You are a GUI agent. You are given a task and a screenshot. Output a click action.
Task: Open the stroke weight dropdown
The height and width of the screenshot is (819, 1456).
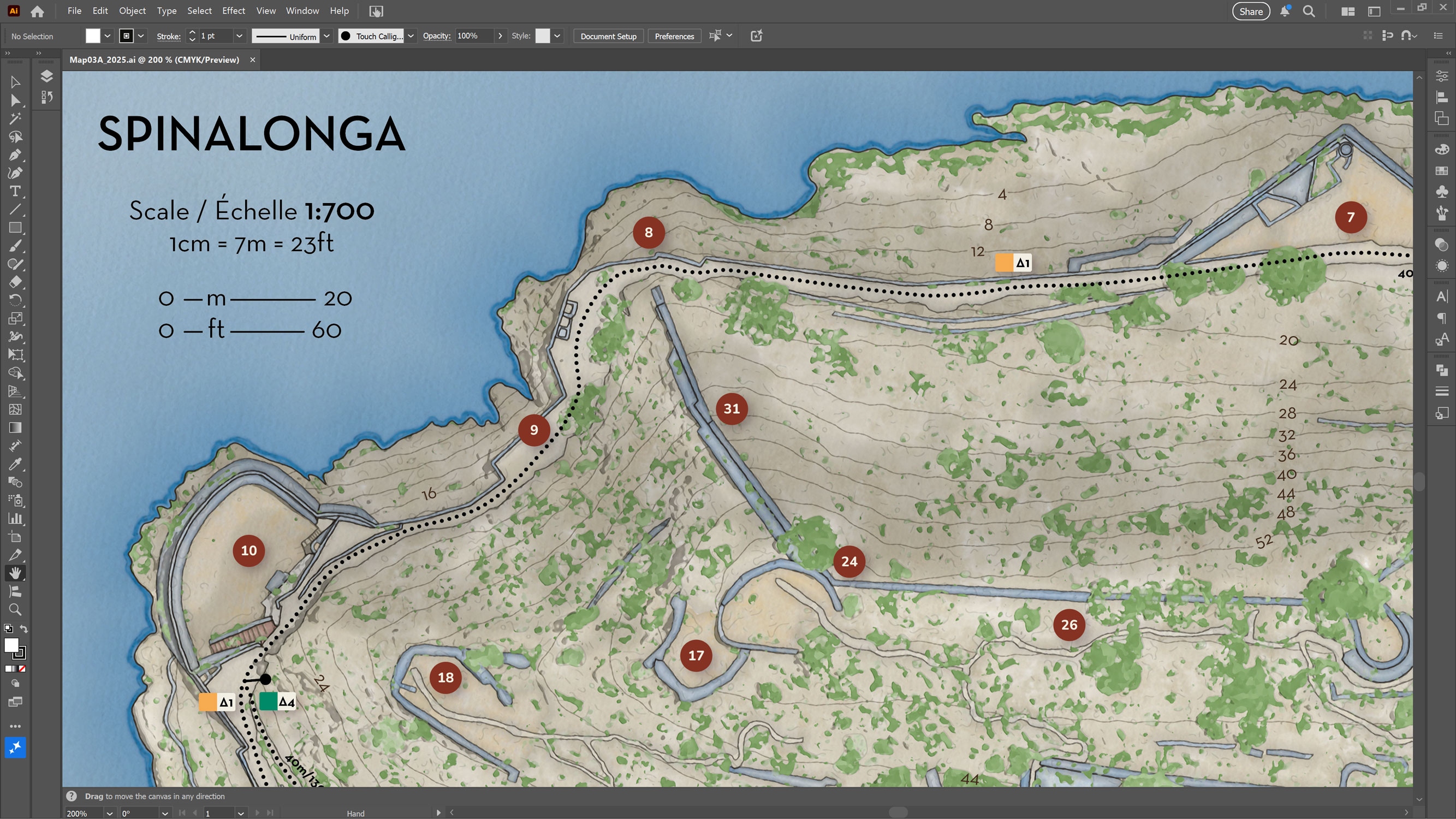(240, 35)
